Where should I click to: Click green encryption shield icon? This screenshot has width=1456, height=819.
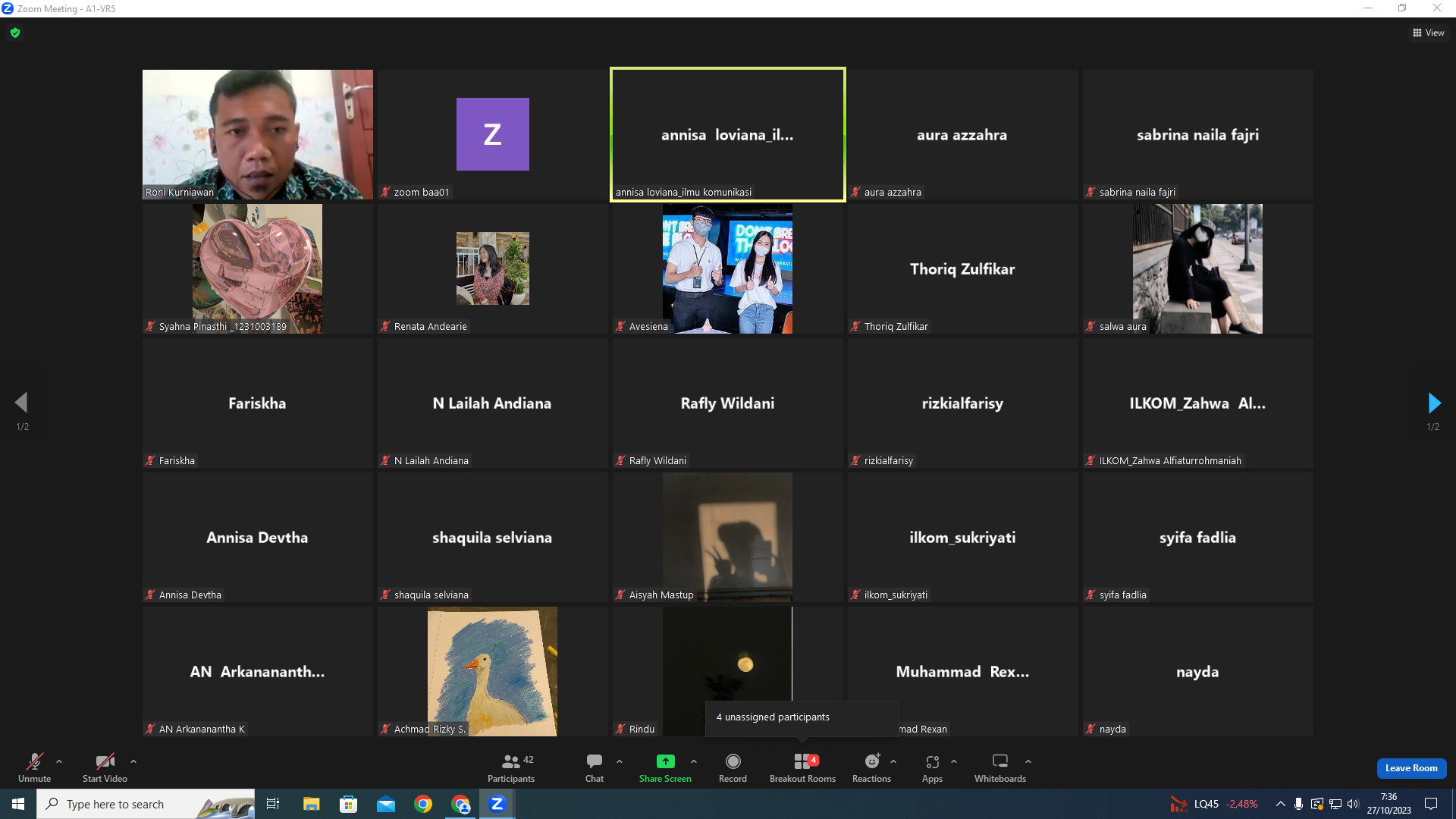click(x=15, y=33)
